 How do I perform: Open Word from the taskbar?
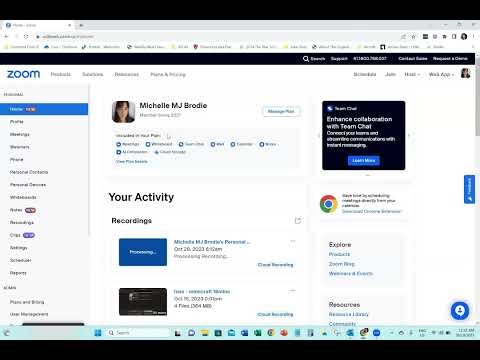(244, 333)
